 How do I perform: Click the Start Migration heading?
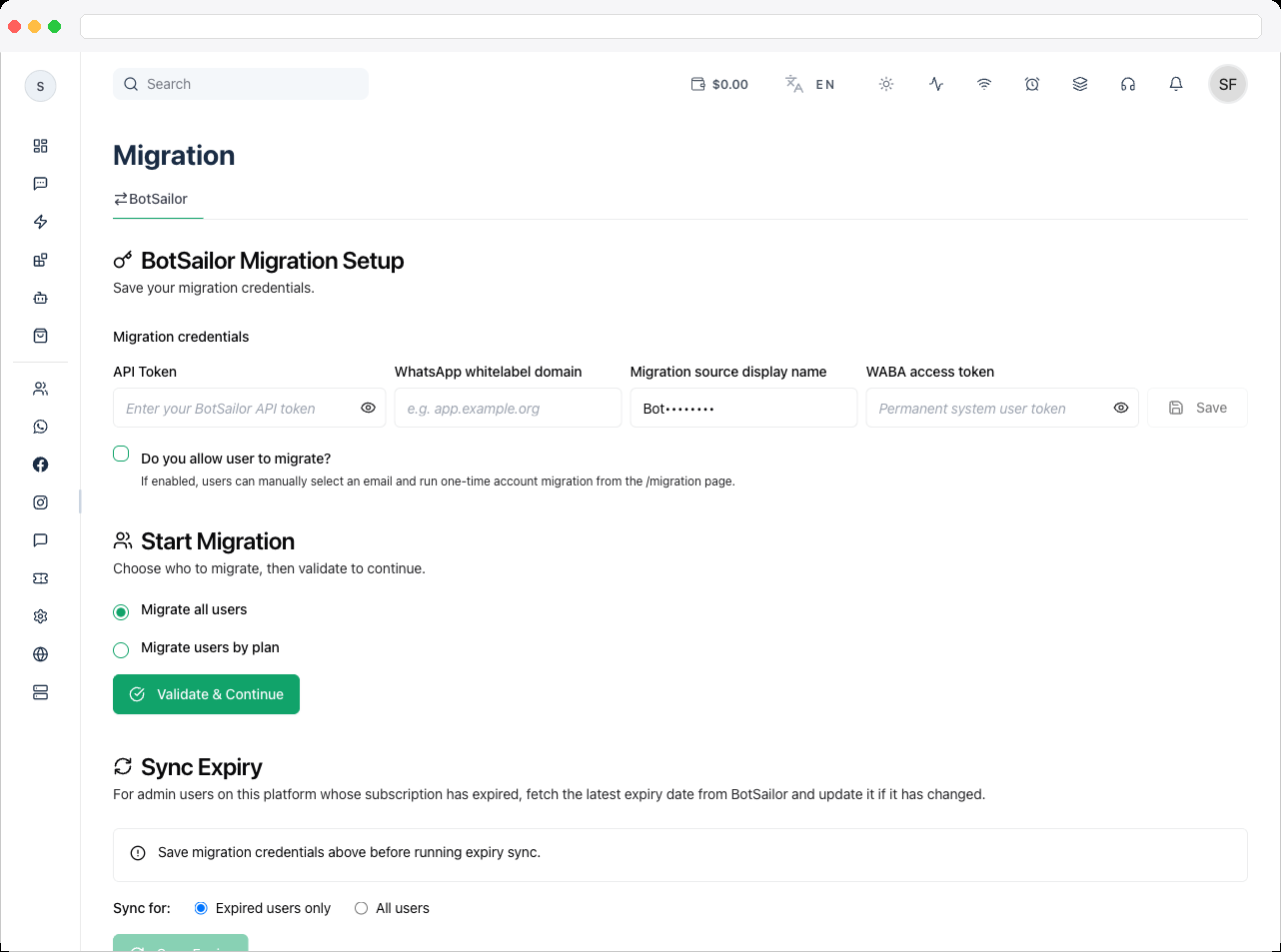(218, 541)
